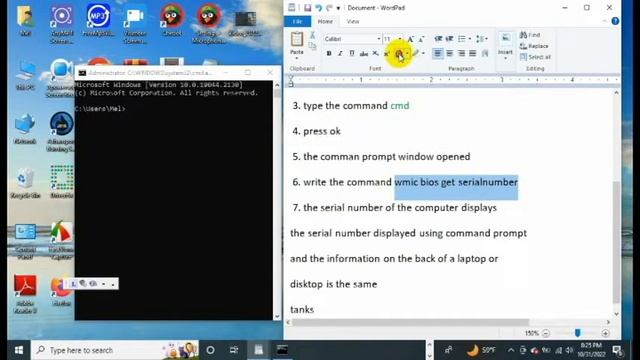Click the 'Type here to search' taskbar box
Image resolution: width=640 pixels, height=360 pixels.
tap(115, 350)
